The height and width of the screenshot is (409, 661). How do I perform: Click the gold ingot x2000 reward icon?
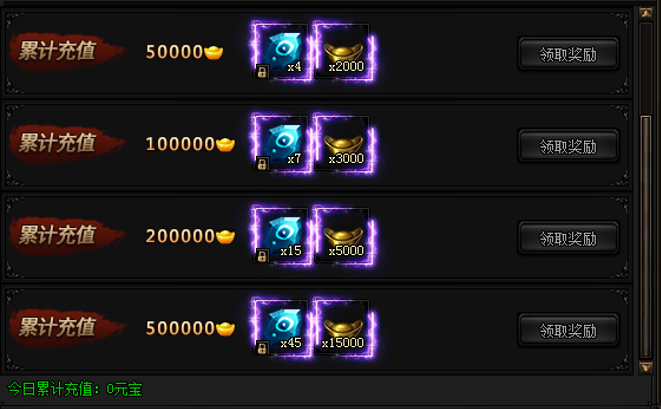344,51
